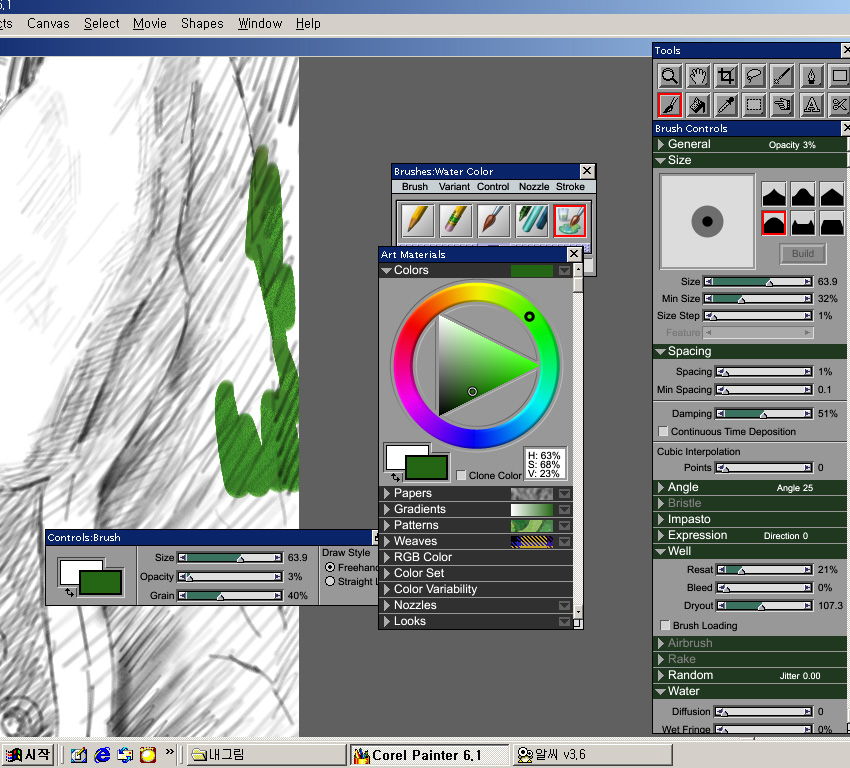
Task: Select the Dropper color picker tool
Action: pyautogui.click(x=727, y=104)
